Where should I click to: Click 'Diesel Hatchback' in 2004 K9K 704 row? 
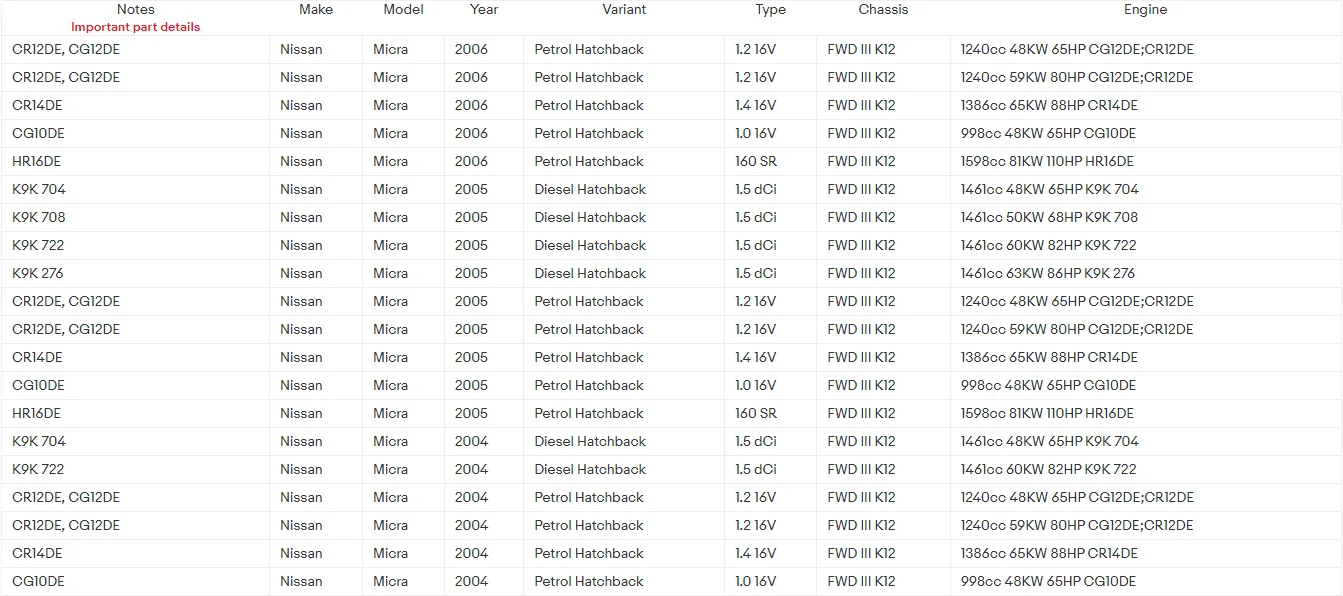click(590, 441)
